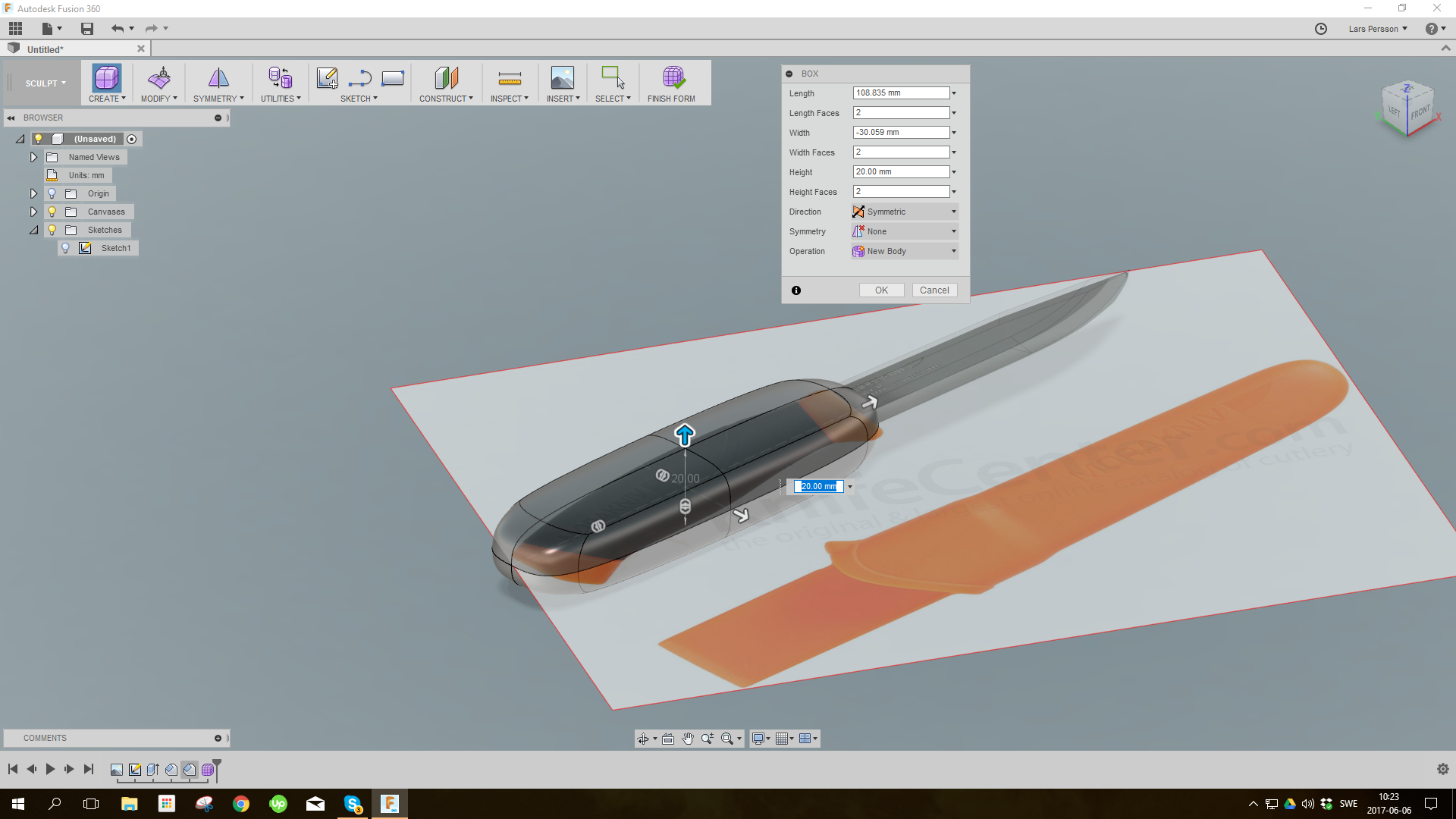Open the Operation dropdown showing New Body
This screenshot has width=1456, height=819.
[x=954, y=251]
